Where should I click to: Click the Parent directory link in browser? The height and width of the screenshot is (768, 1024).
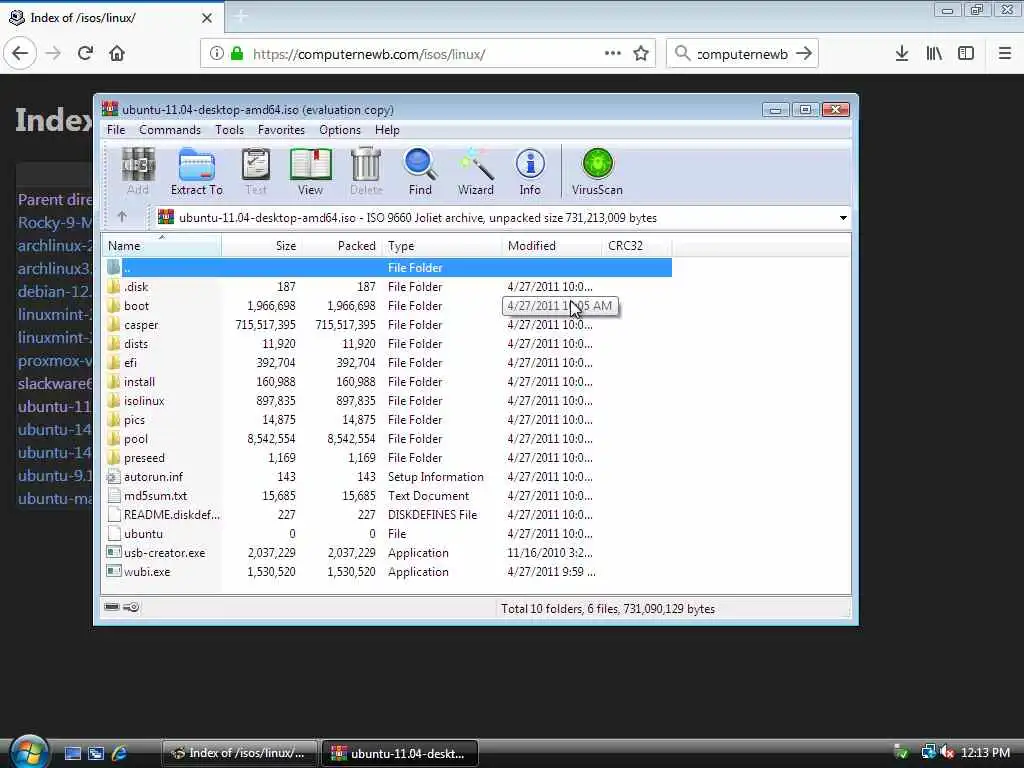tap(55, 200)
